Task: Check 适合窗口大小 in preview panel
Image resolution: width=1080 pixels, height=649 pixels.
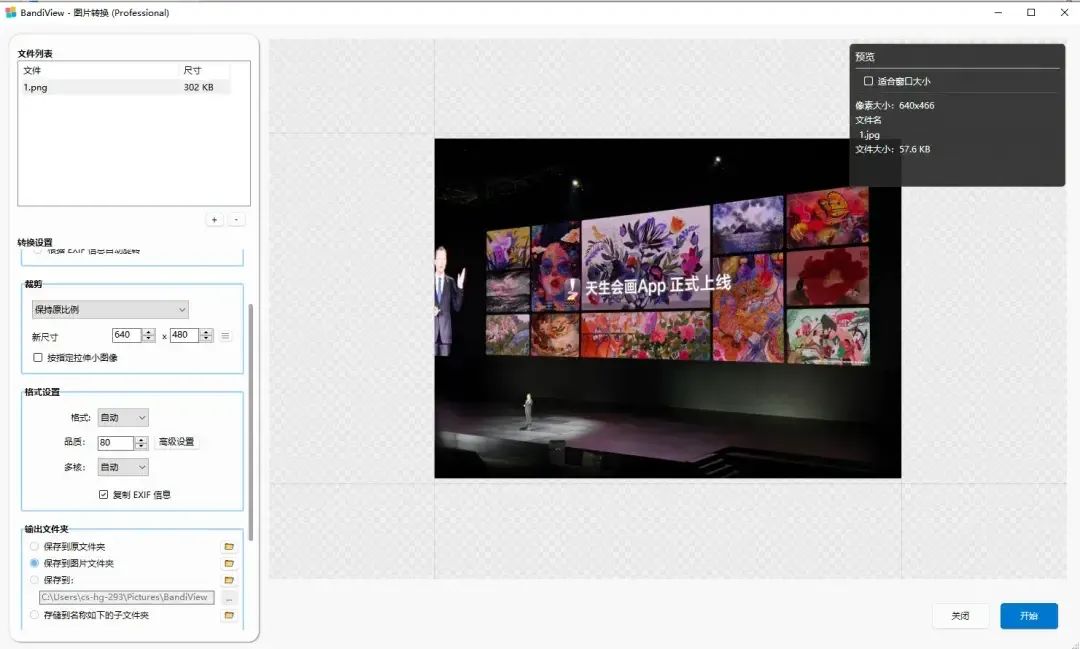Action: (869, 81)
